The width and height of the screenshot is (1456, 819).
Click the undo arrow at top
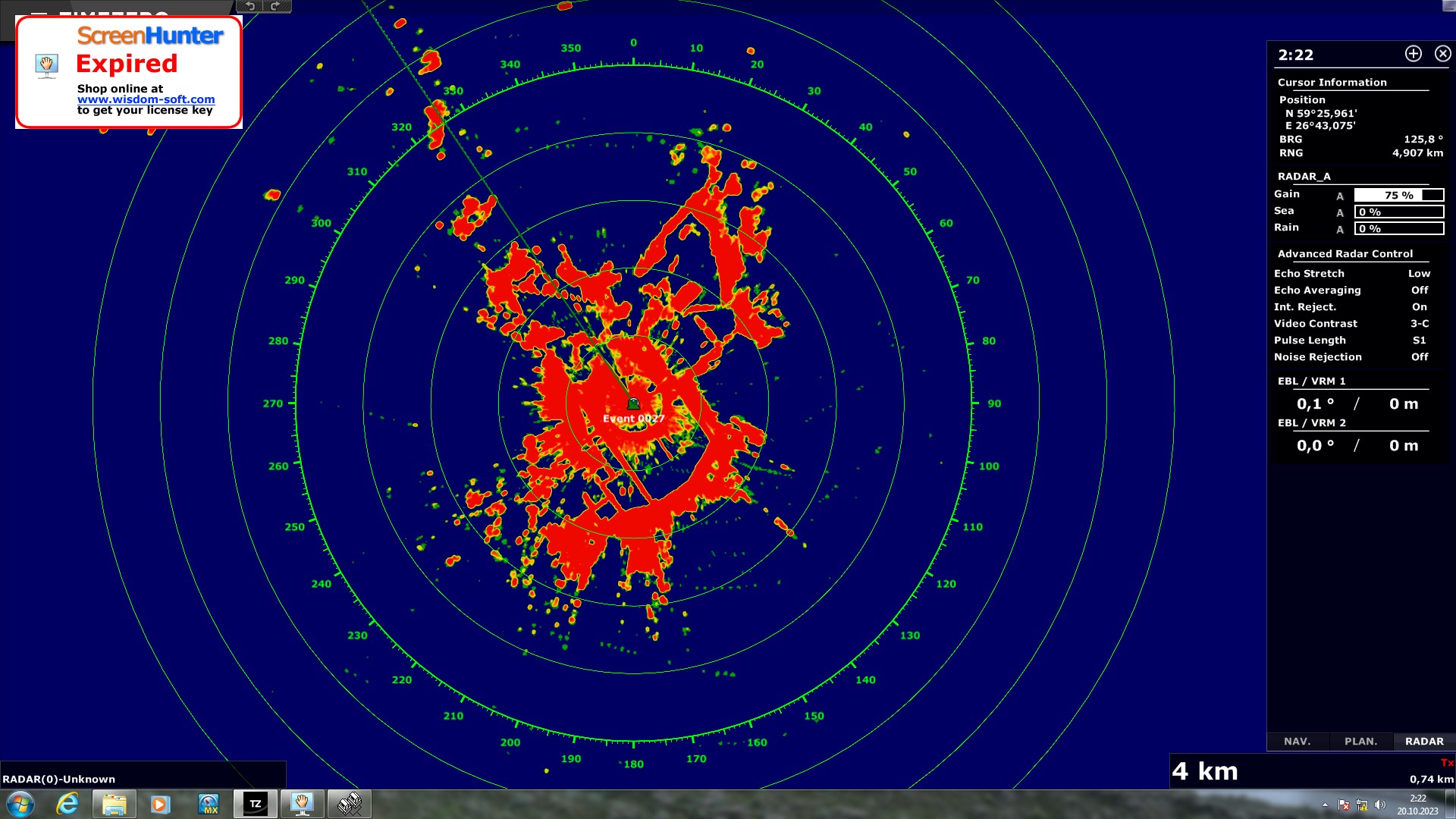[x=249, y=6]
